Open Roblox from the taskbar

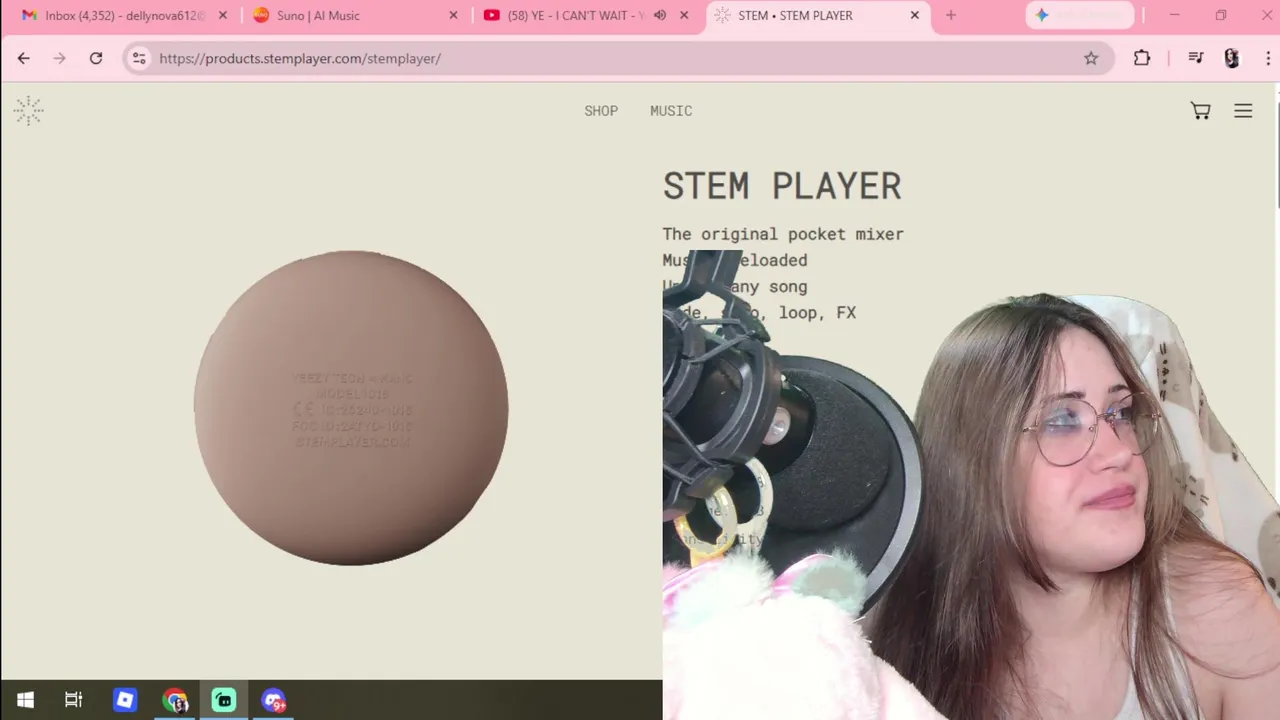click(125, 700)
